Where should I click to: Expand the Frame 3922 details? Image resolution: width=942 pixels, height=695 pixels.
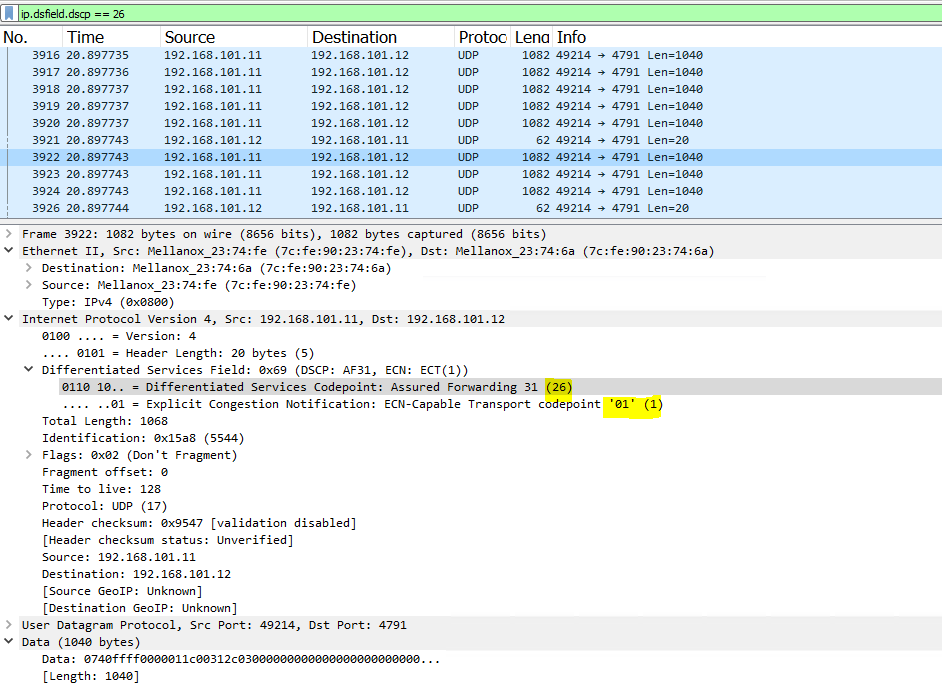(x=9, y=233)
